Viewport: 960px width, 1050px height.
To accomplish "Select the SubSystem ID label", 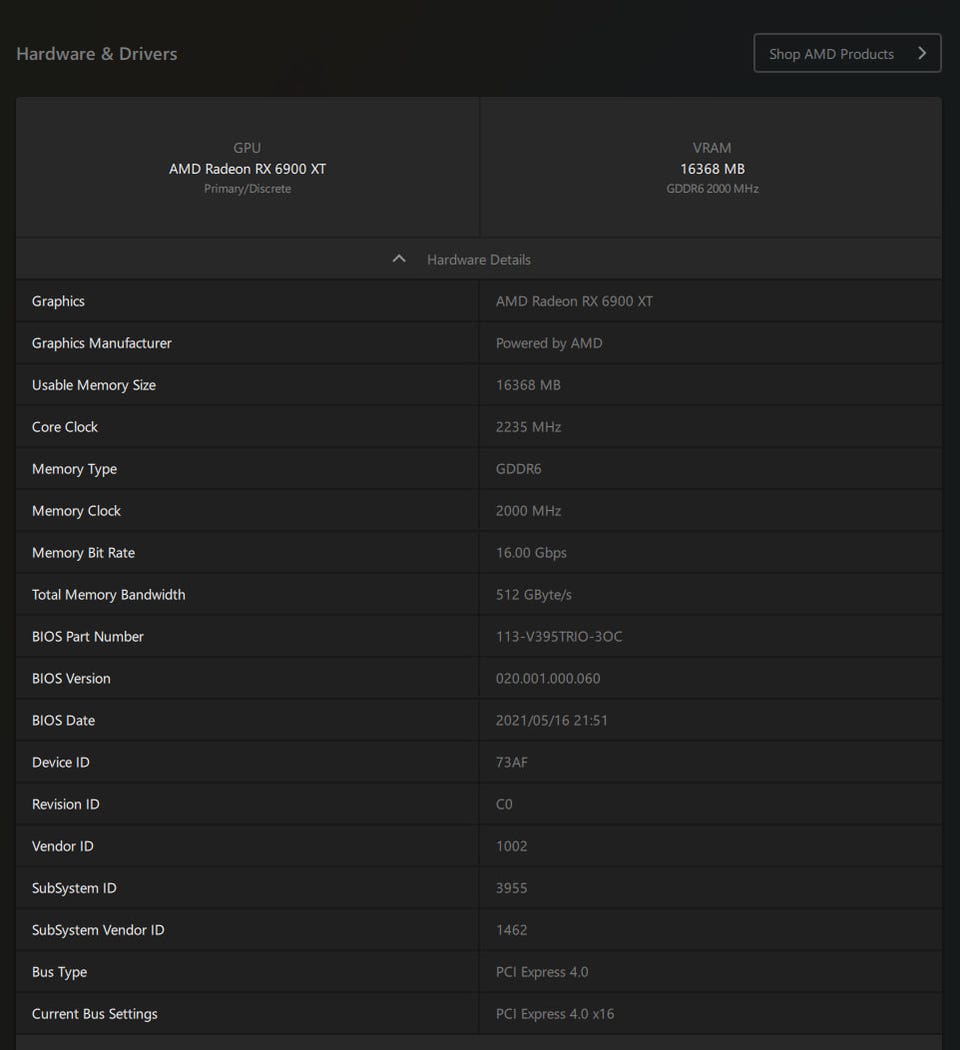I will coord(74,888).
